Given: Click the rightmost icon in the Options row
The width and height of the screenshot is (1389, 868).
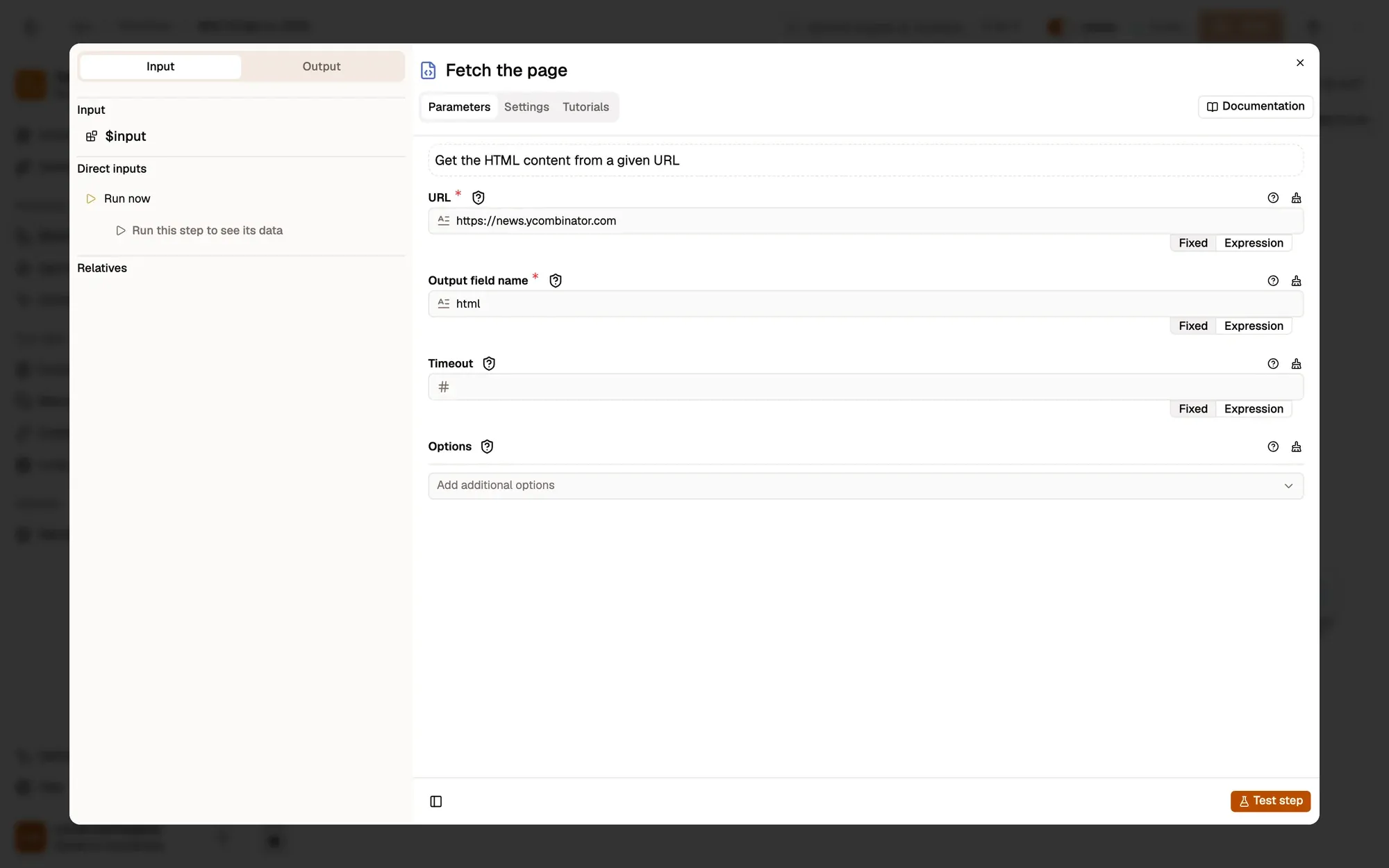Looking at the screenshot, I should 1296,446.
